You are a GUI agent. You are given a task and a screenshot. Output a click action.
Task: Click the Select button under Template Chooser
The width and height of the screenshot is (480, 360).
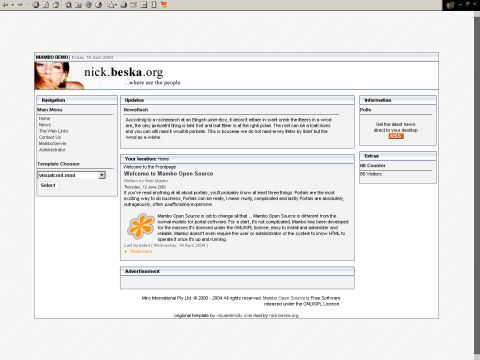[48, 185]
